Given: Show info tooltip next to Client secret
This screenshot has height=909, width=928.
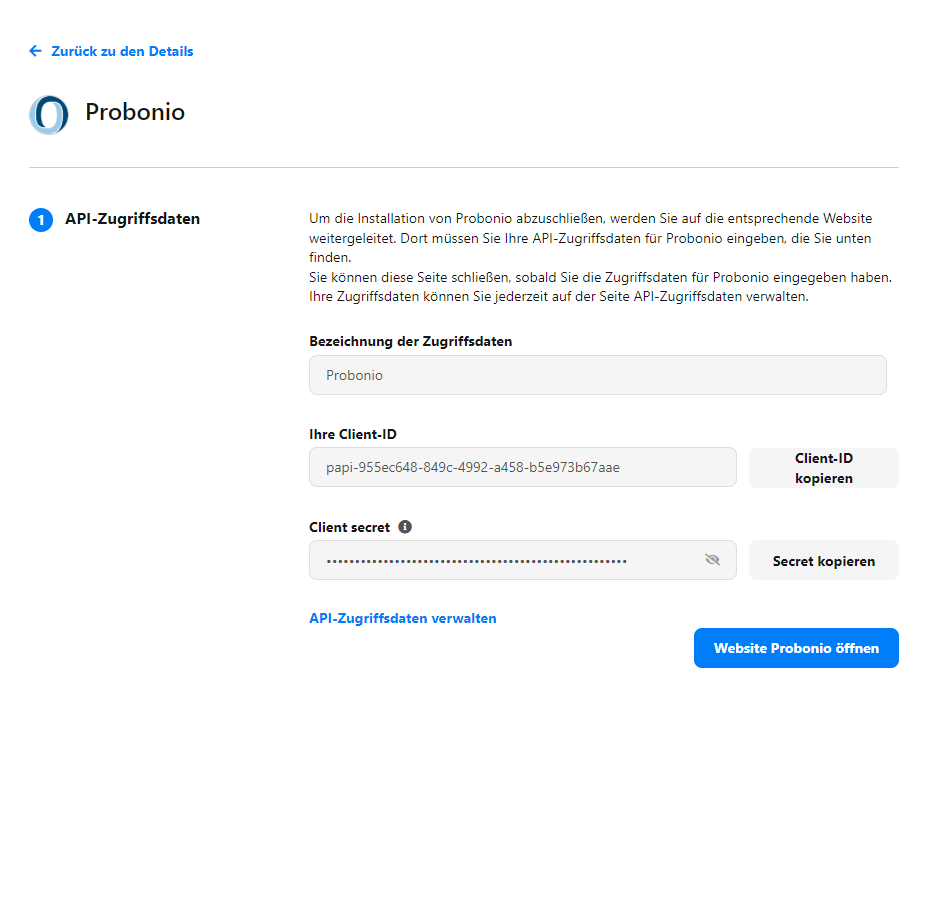Looking at the screenshot, I should 405,527.
